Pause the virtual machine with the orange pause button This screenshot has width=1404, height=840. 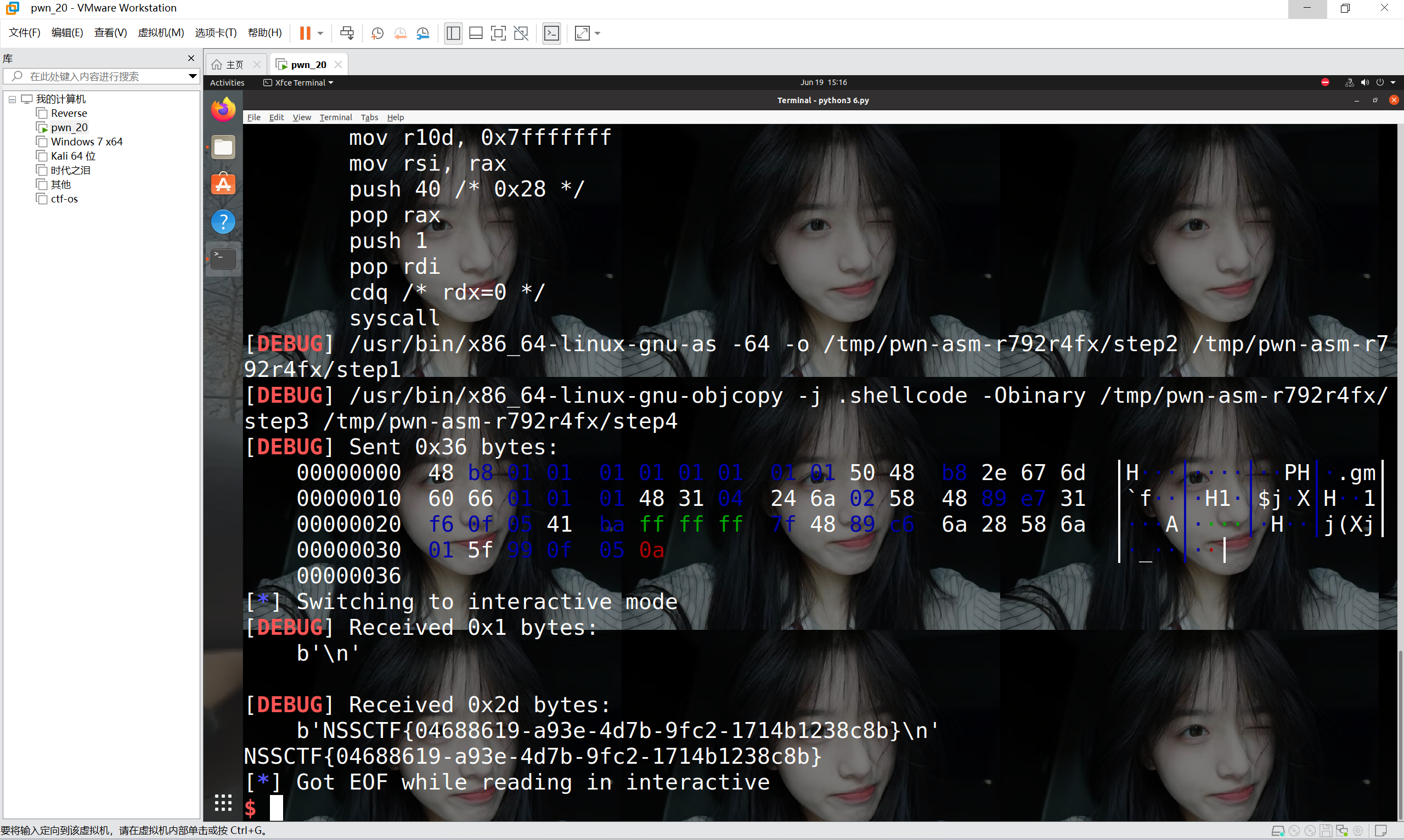(305, 33)
